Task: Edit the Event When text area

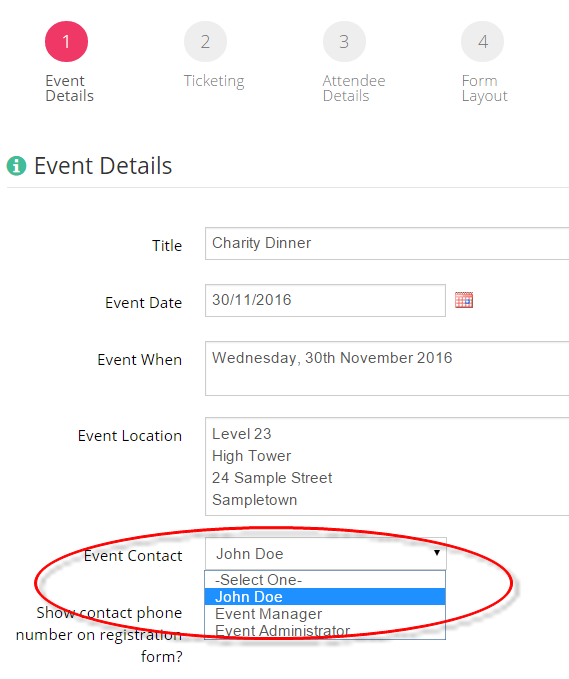Action: tap(387, 369)
